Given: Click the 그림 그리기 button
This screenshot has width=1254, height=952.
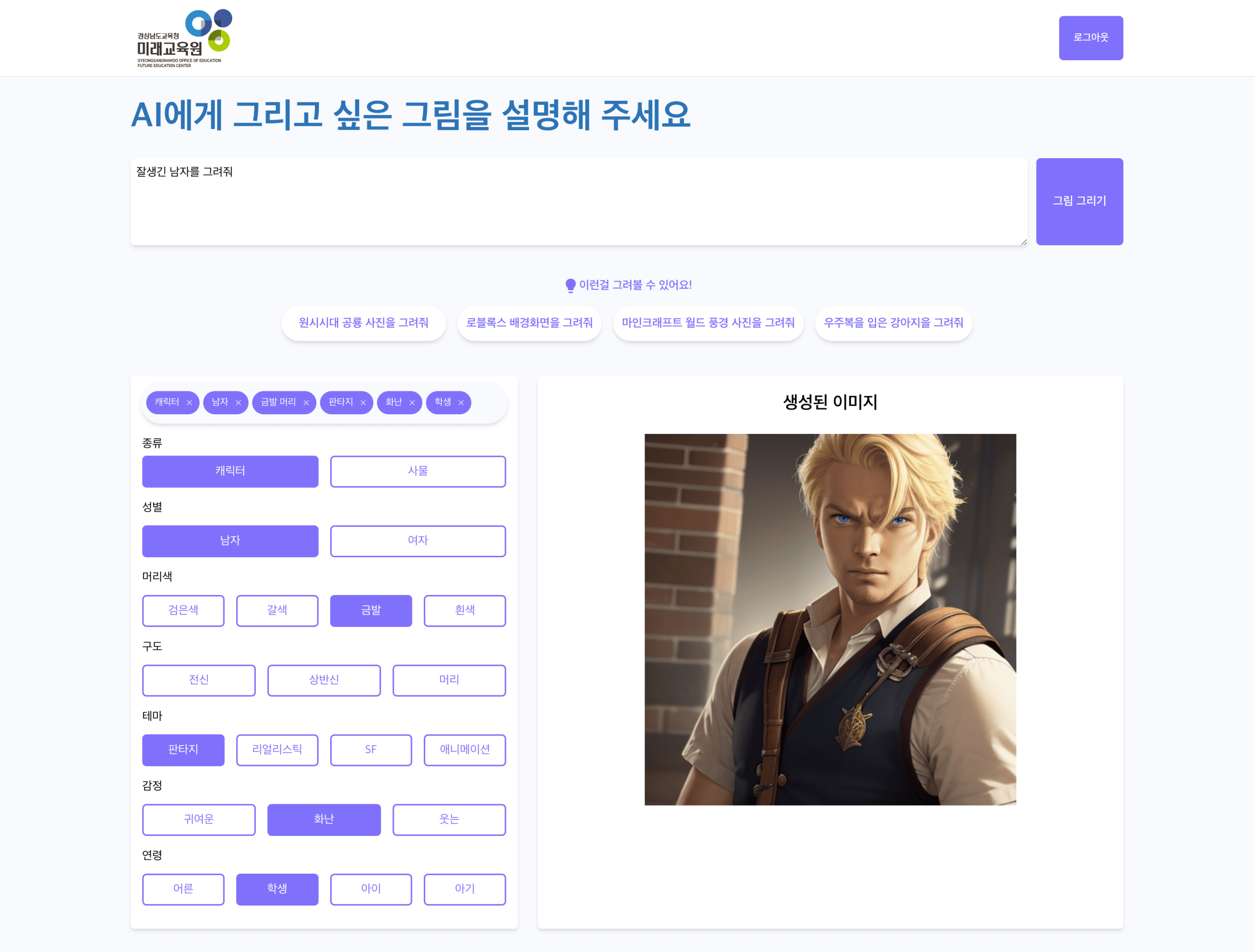Looking at the screenshot, I should (1080, 201).
